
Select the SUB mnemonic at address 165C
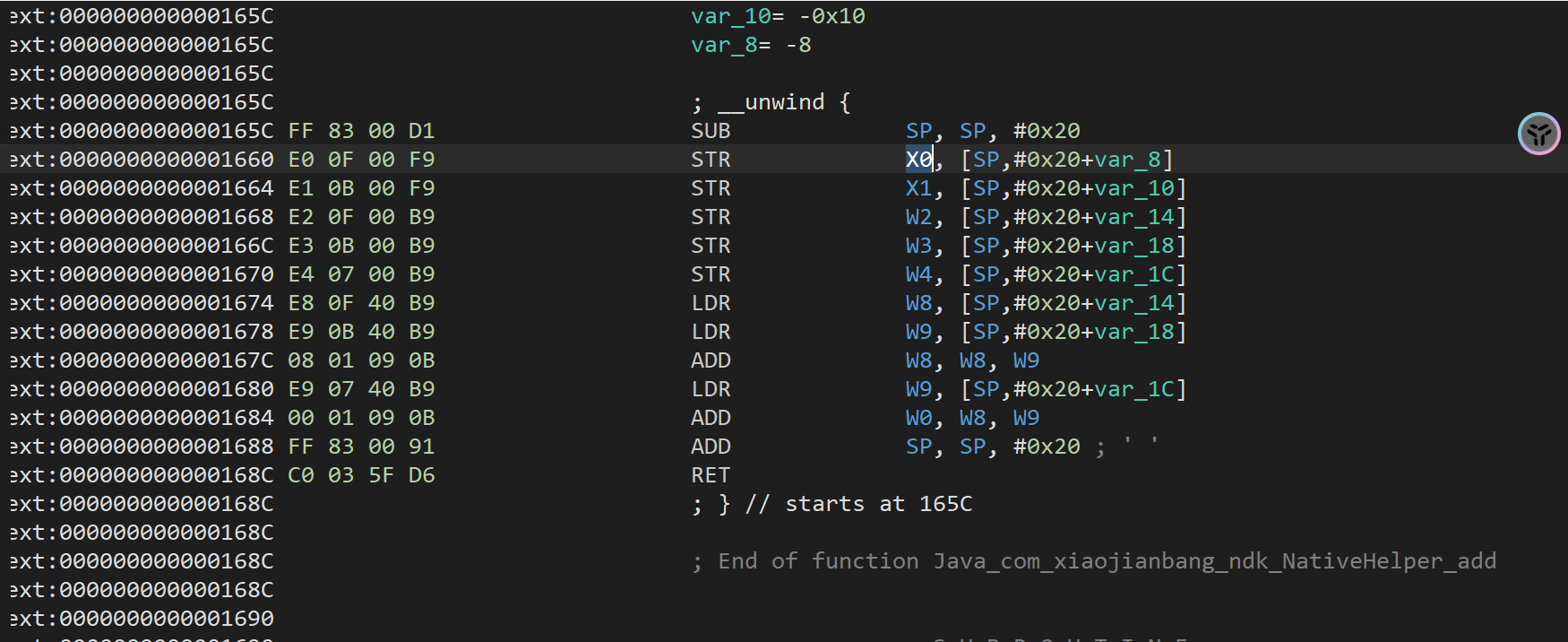coord(711,131)
